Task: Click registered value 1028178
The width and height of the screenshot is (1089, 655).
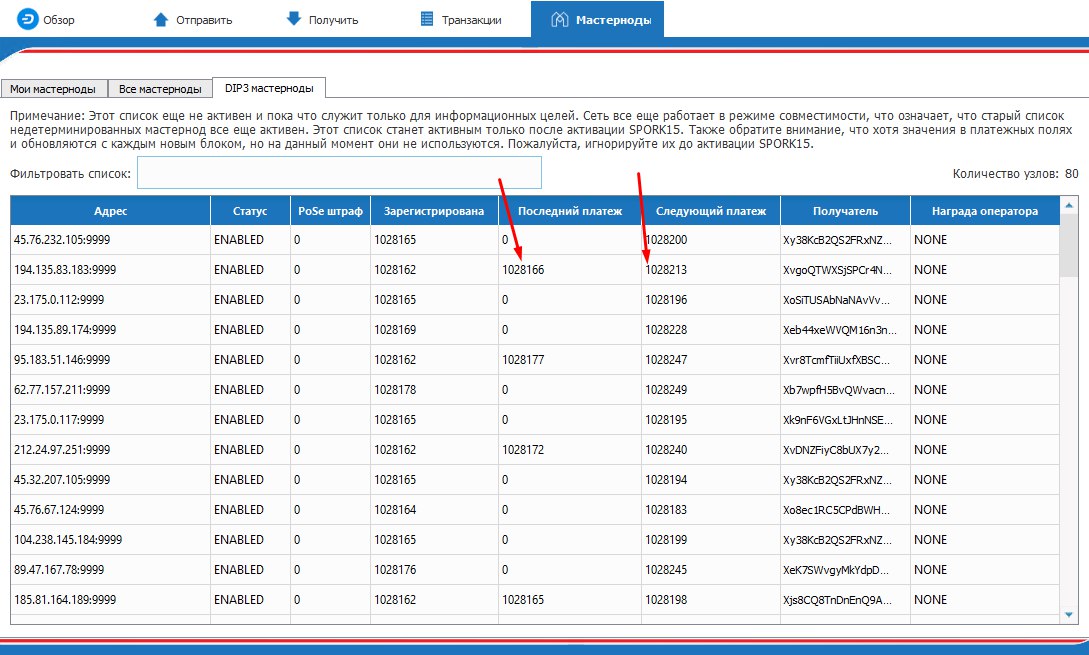Action: pos(395,390)
